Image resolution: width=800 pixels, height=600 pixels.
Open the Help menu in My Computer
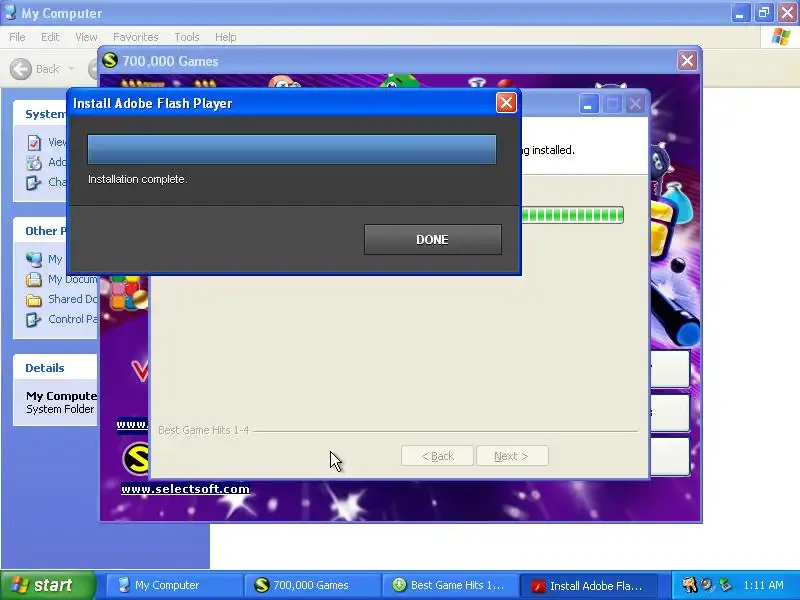pyautogui.click(x=225, y=37)
